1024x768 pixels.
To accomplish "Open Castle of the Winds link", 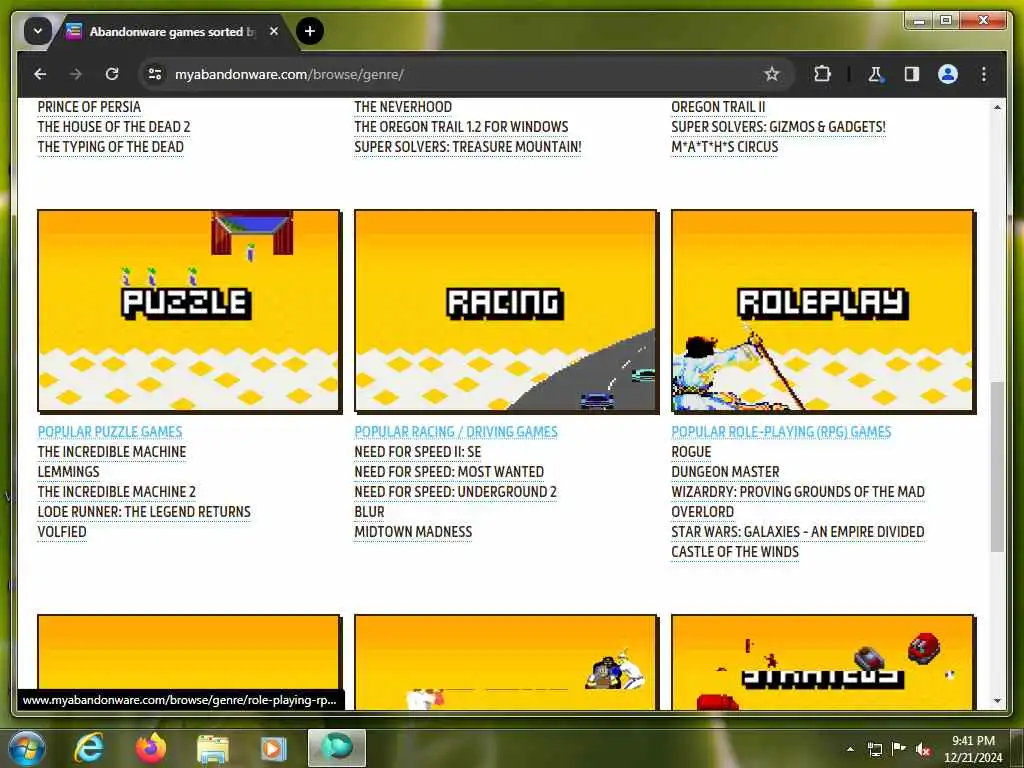I will (x=735, y=552).
